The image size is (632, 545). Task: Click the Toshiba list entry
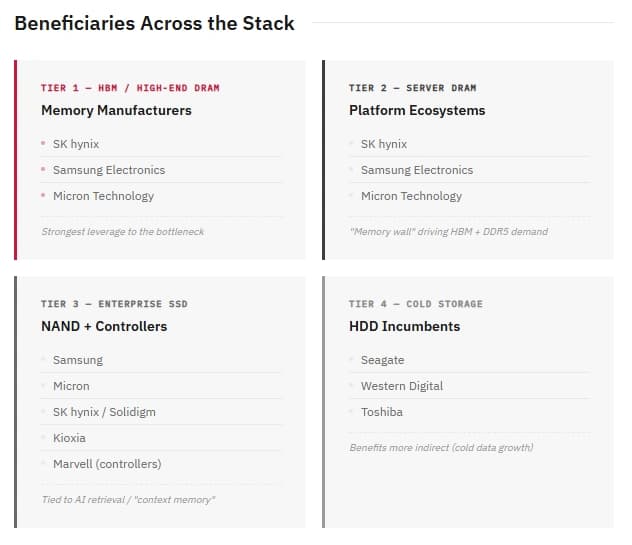tap(381, 412)
